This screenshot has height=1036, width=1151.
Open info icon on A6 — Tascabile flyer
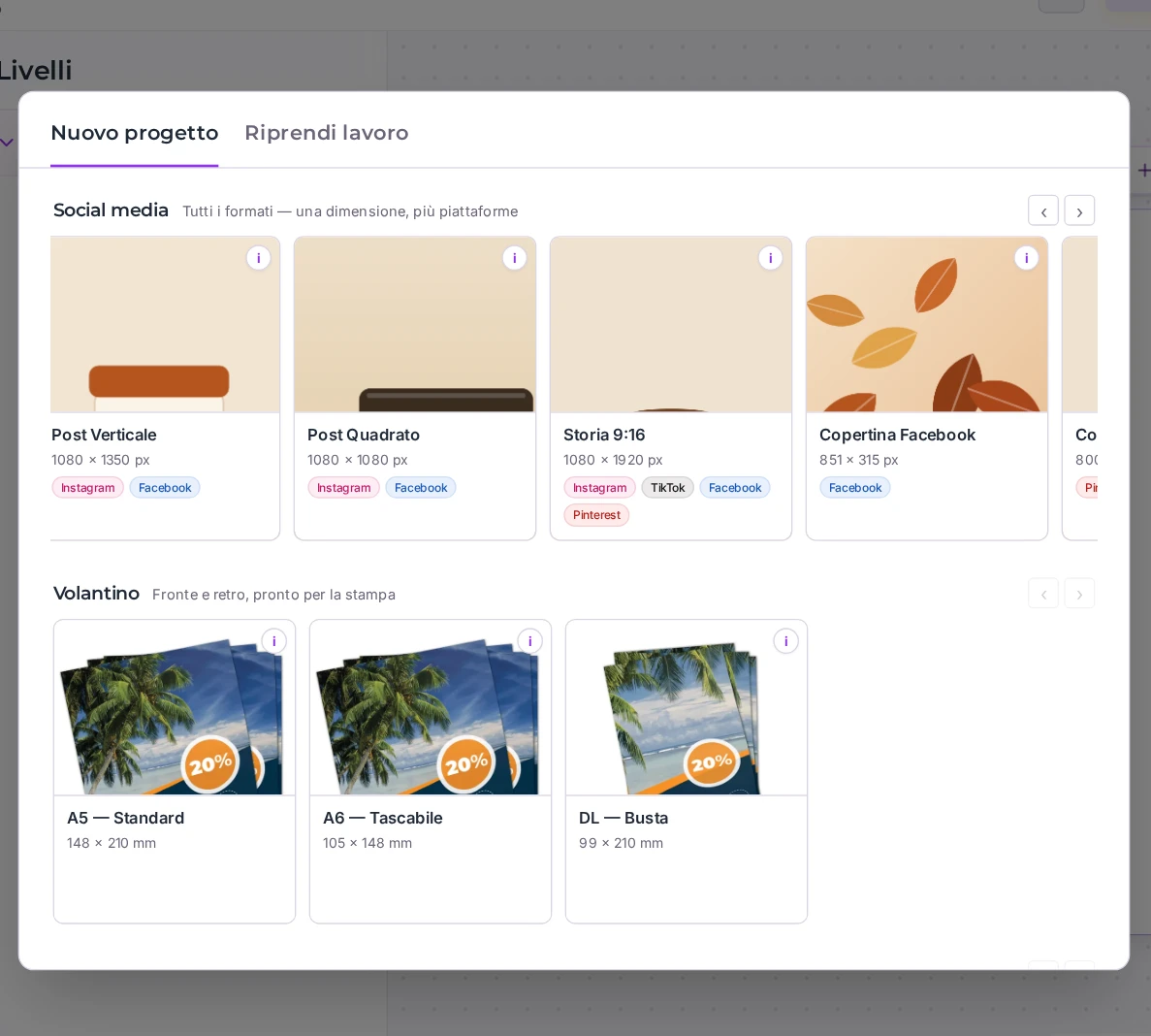[x=530, y=642]
